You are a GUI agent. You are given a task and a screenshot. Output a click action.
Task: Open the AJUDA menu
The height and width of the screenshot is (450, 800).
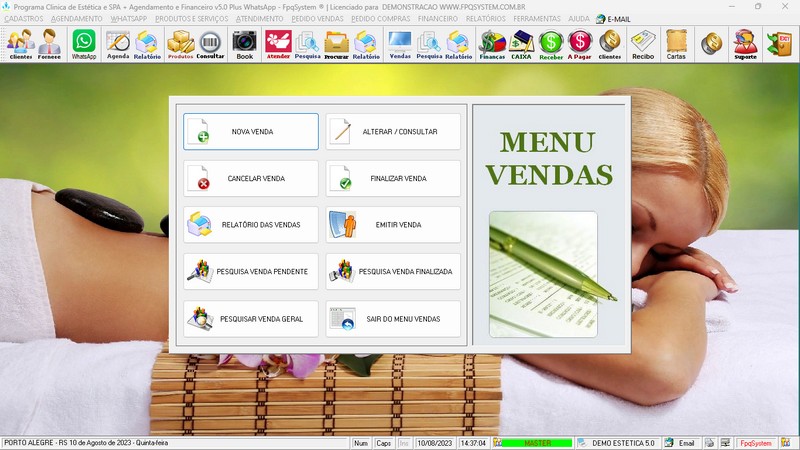click(x=579, y=19)
